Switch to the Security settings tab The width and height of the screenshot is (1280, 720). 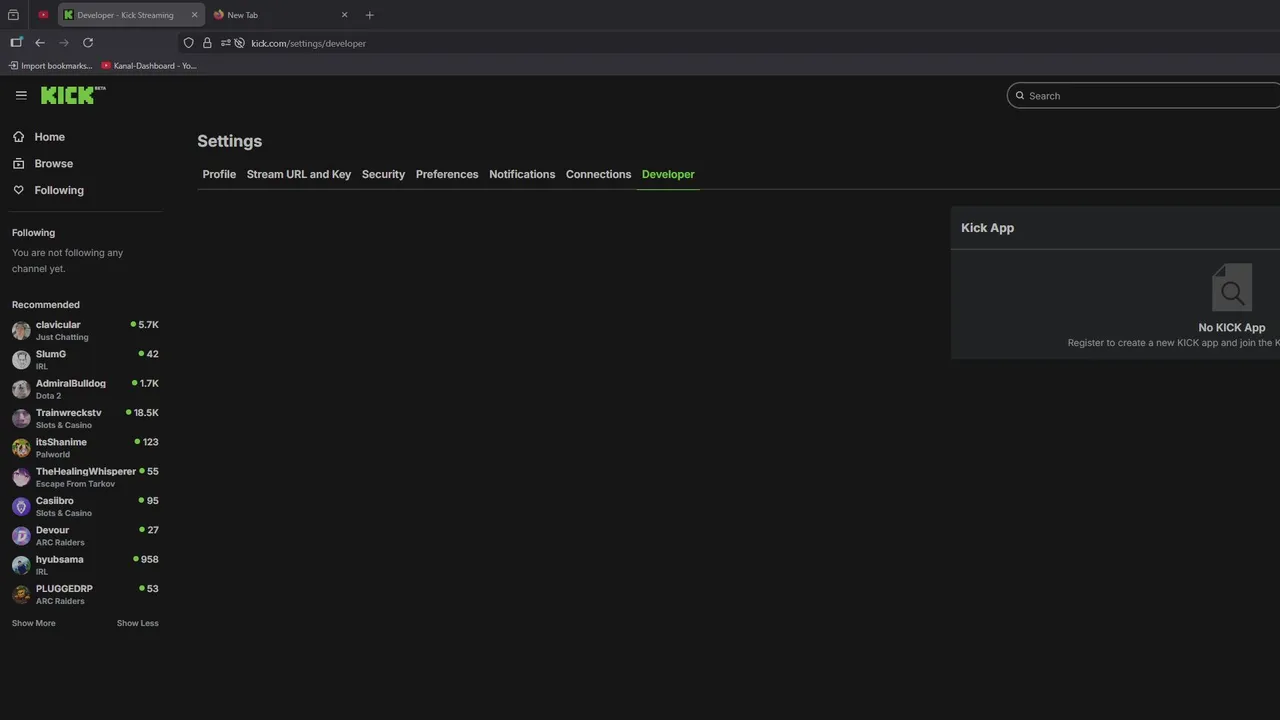(383, 174)
